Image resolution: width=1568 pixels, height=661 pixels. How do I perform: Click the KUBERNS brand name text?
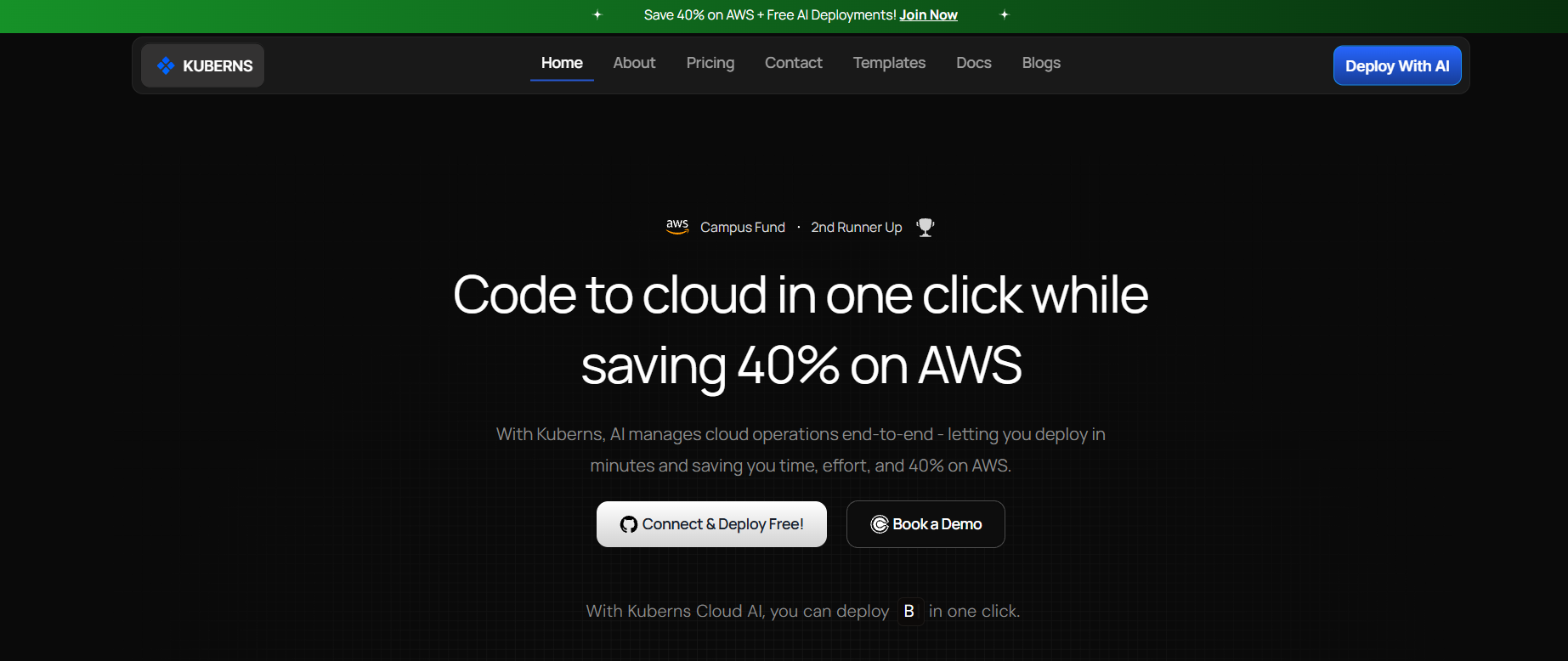pyautogui.click(x=218, y=65)
